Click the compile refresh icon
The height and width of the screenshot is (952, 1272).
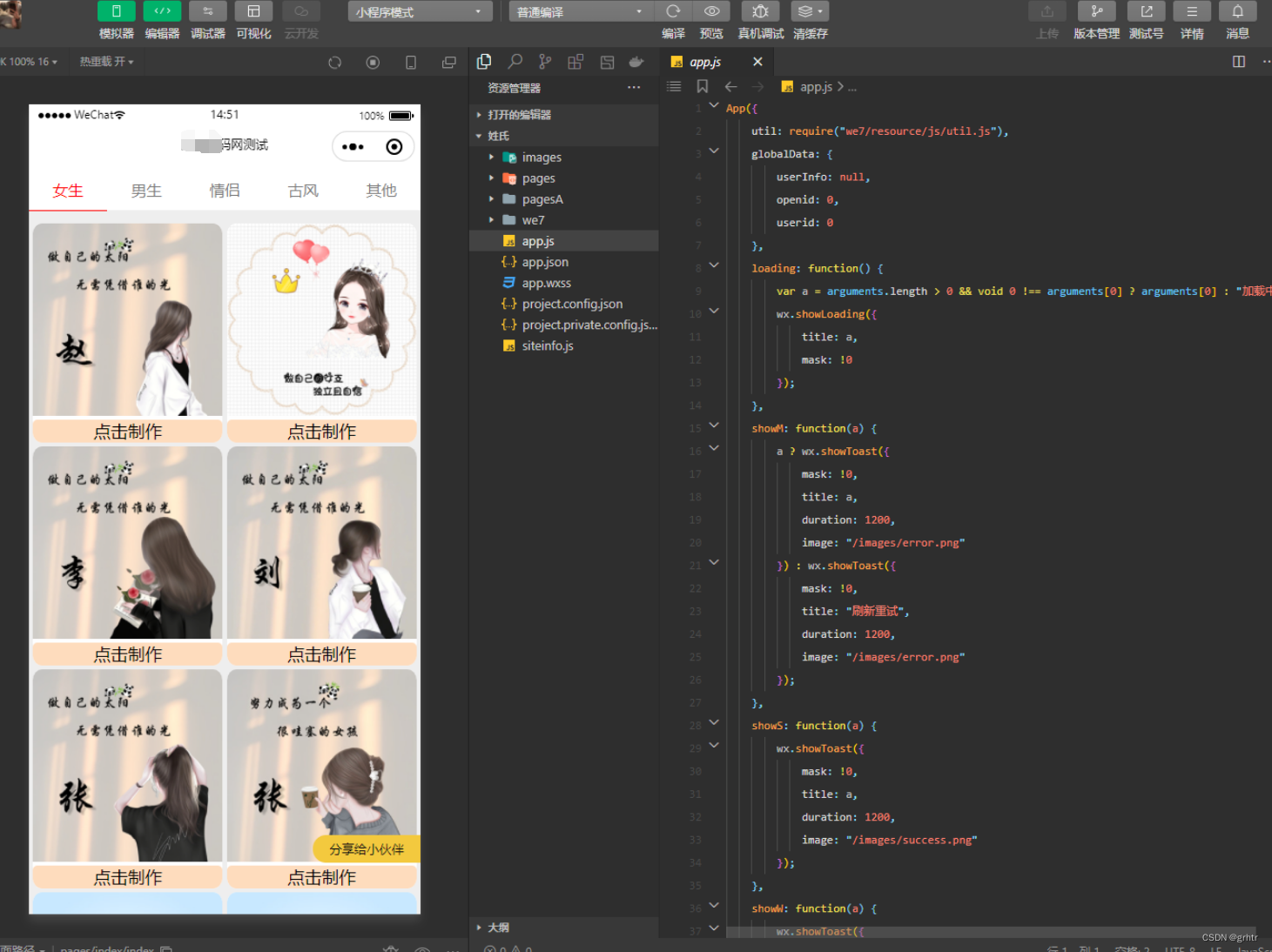(x=673, y=11)
